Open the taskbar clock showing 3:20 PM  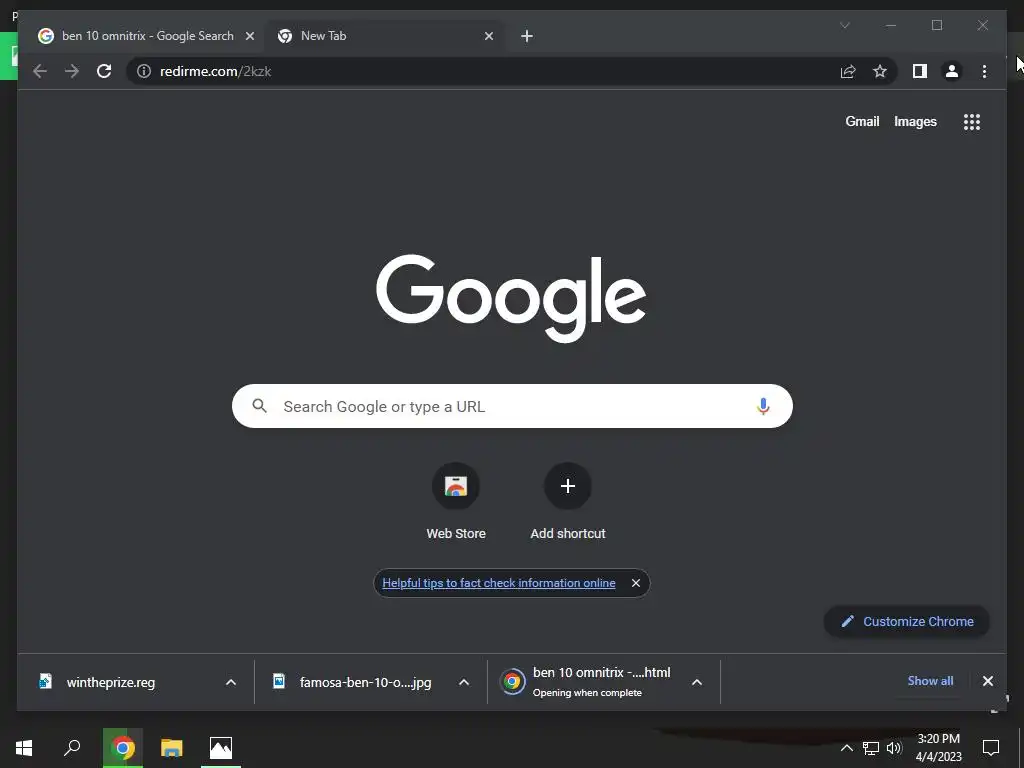tap(938, 748)
